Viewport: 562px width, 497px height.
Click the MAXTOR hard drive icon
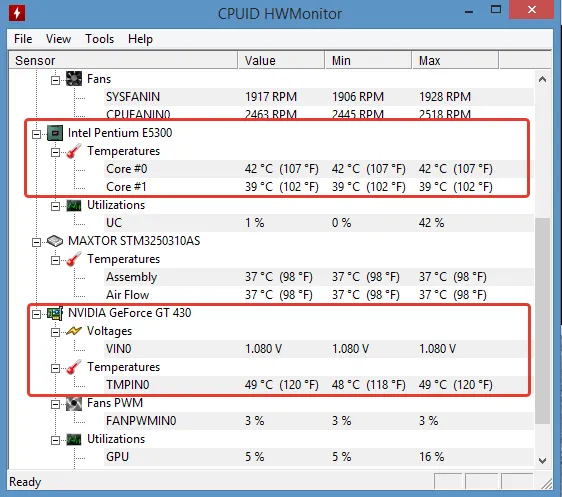pyautogui.click(x=55, y=241)
